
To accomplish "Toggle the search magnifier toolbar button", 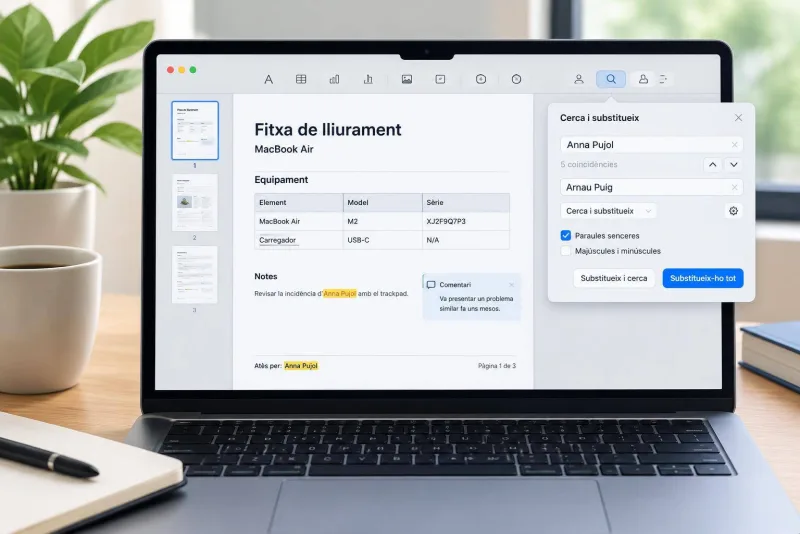I will click(x=611, y=79).
